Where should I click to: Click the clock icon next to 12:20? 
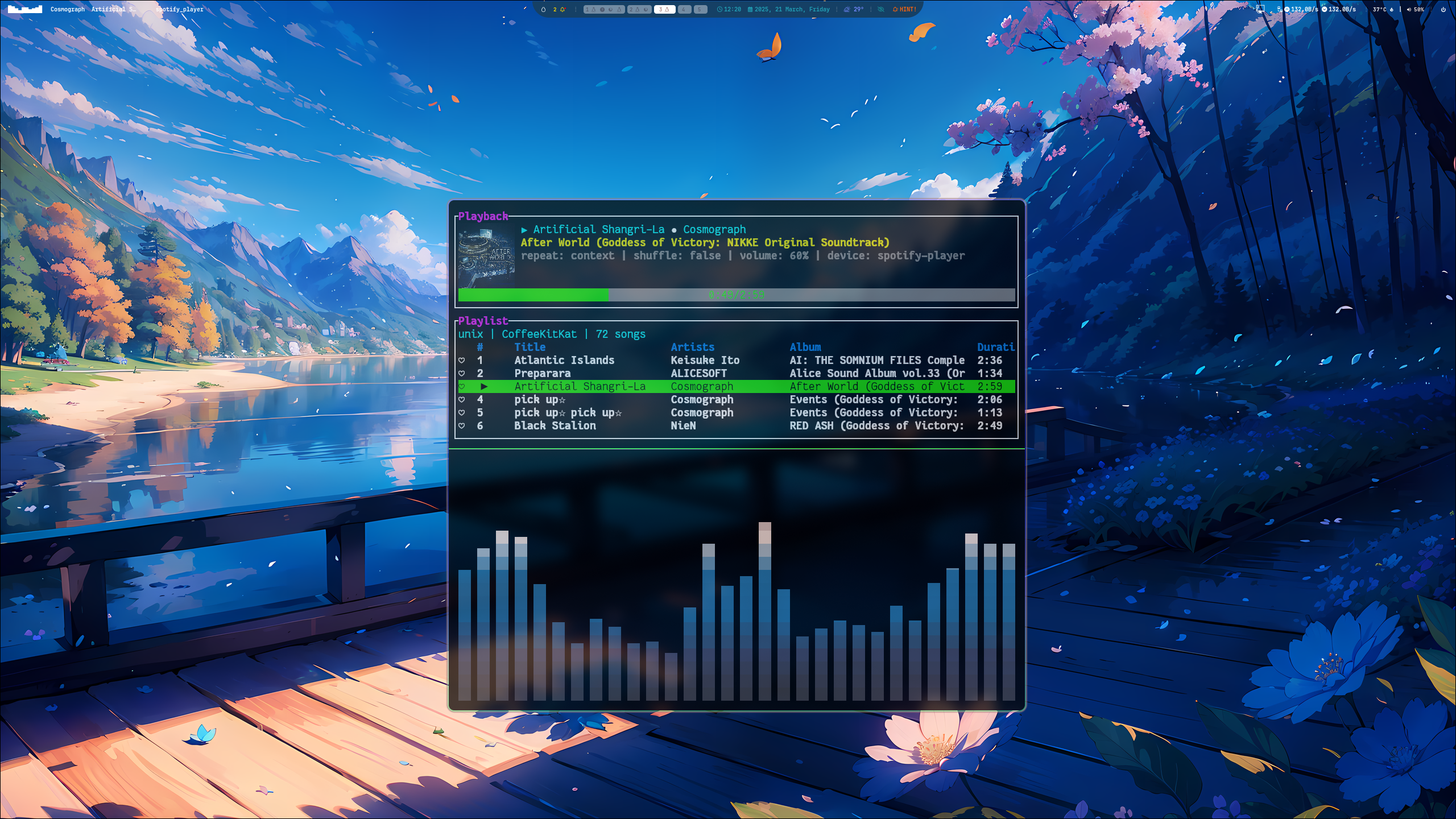[719, 10]
